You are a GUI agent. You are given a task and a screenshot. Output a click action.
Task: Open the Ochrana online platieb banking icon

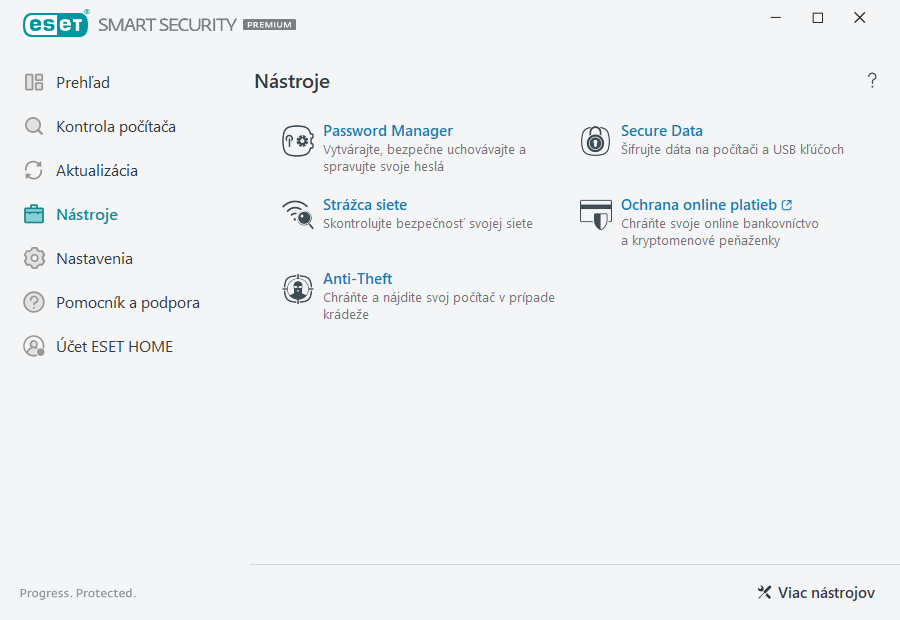coord(595,215)
